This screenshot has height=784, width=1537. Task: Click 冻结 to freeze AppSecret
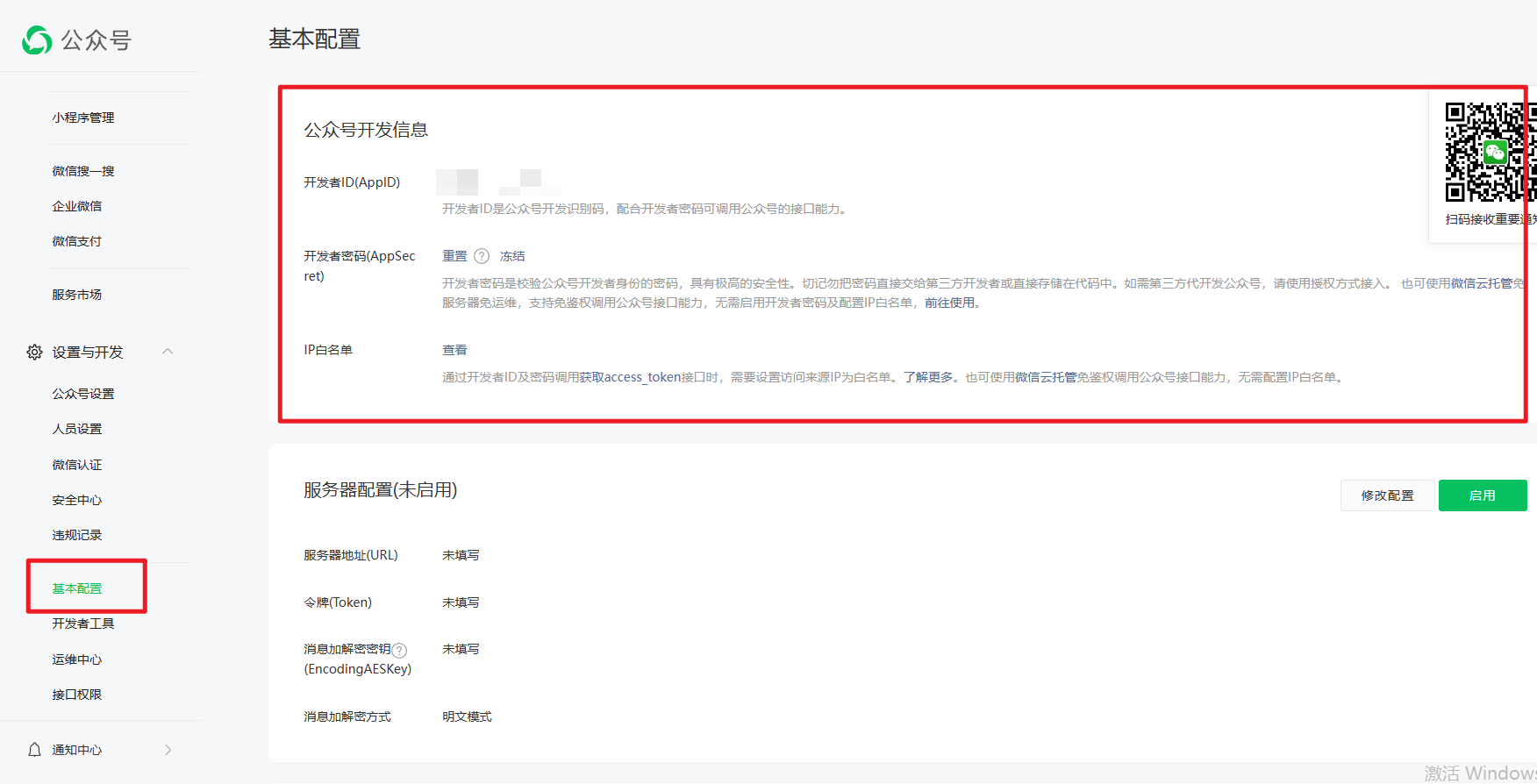click(x=512, y=256)
